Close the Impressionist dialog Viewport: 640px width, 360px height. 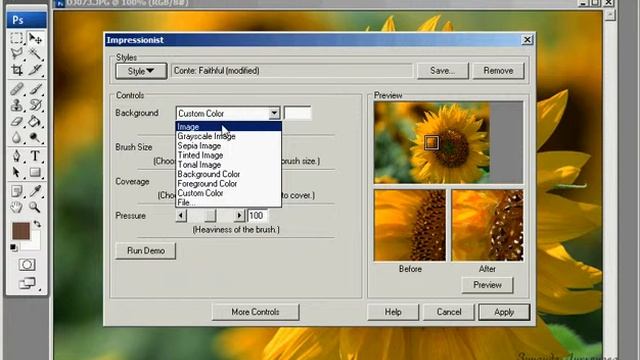click(527, 40)
